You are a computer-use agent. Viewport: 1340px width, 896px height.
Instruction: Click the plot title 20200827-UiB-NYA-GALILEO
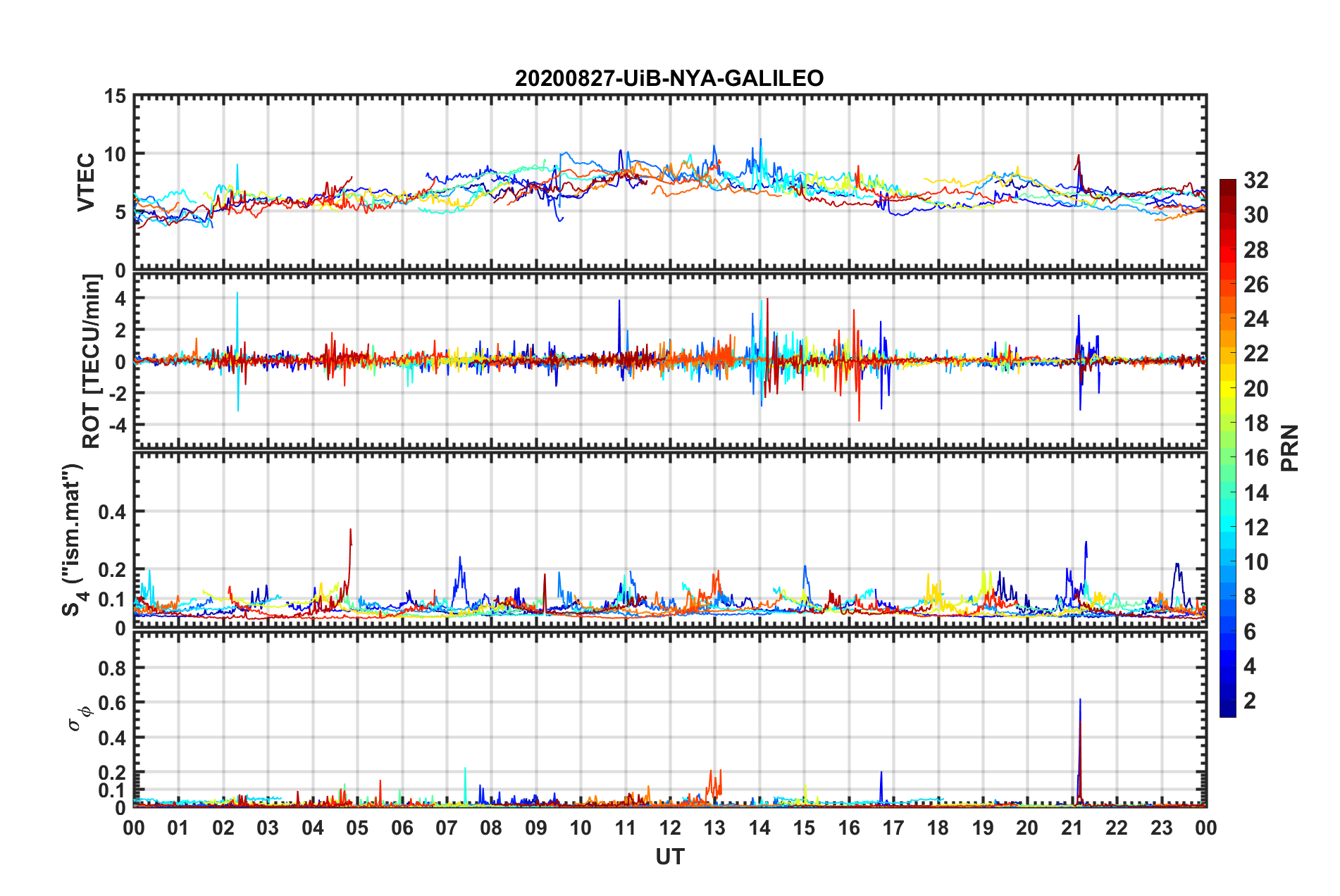[x=669, y=78]
